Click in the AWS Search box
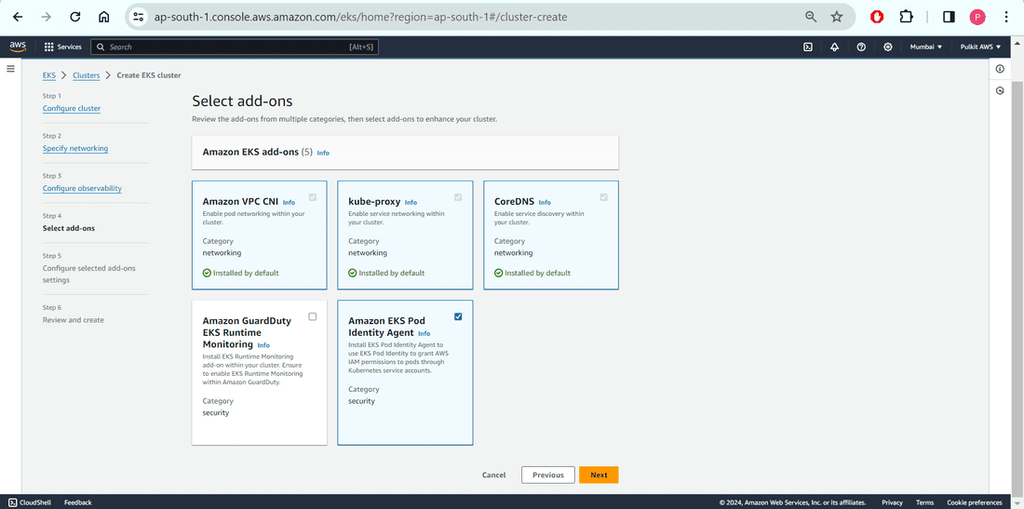The width and height of the screenshot is (1024, 509). 234,47
